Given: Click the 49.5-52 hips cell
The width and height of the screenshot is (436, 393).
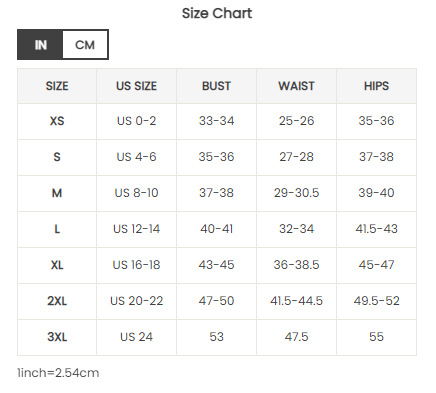Looking at the screenshot, I should point(376,301).
